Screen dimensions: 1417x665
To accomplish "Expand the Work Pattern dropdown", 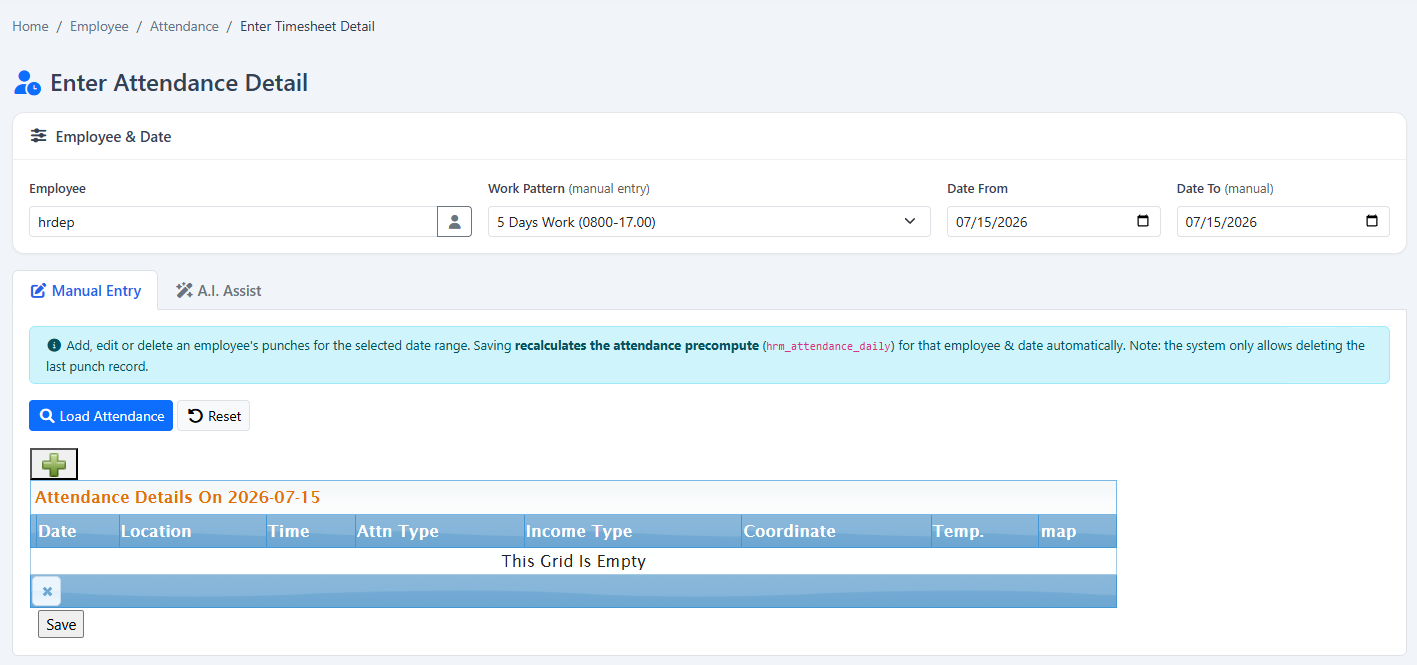I will 709,222.
